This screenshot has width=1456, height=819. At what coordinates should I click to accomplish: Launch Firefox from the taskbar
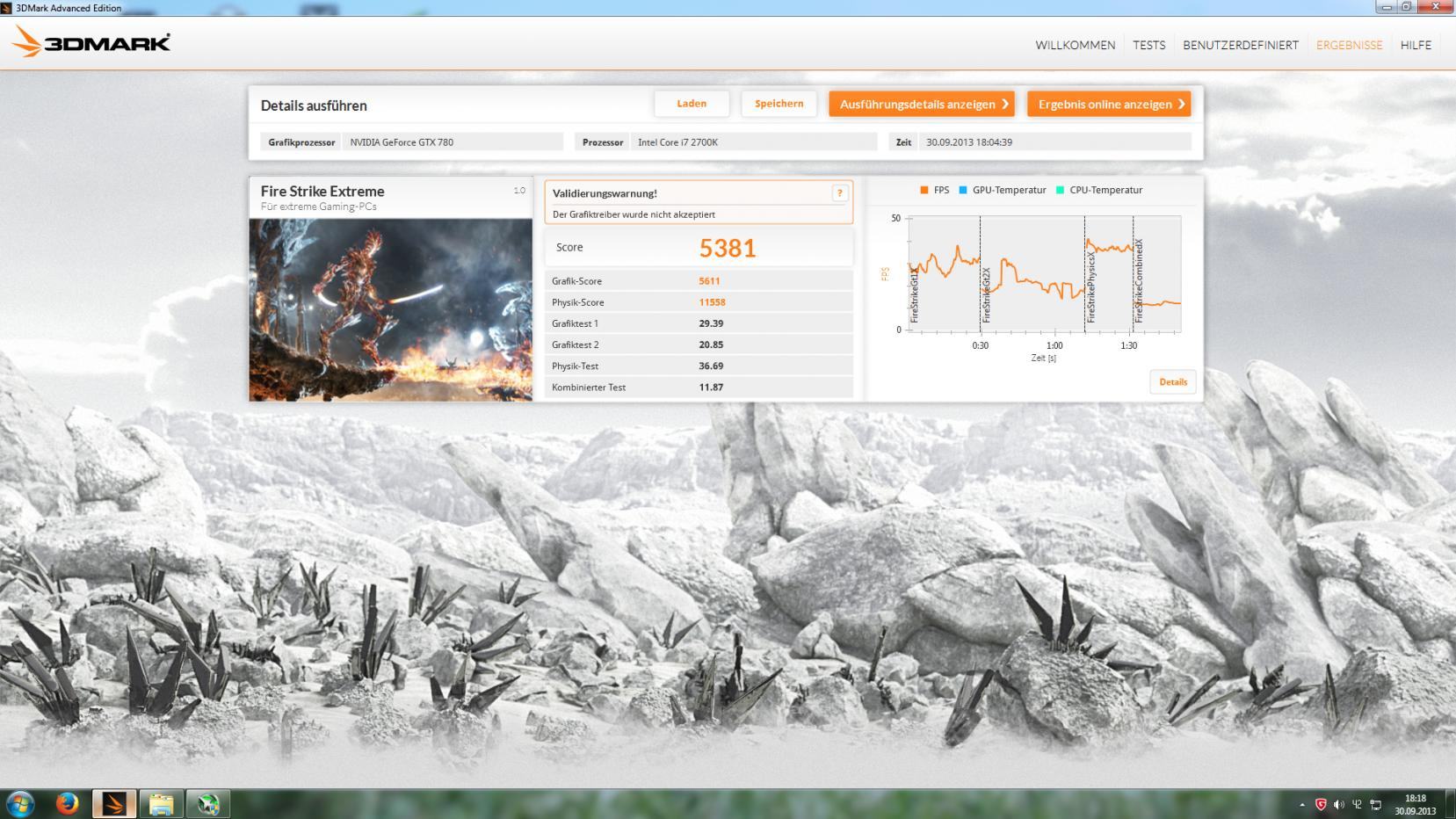[x=68, y=803]
